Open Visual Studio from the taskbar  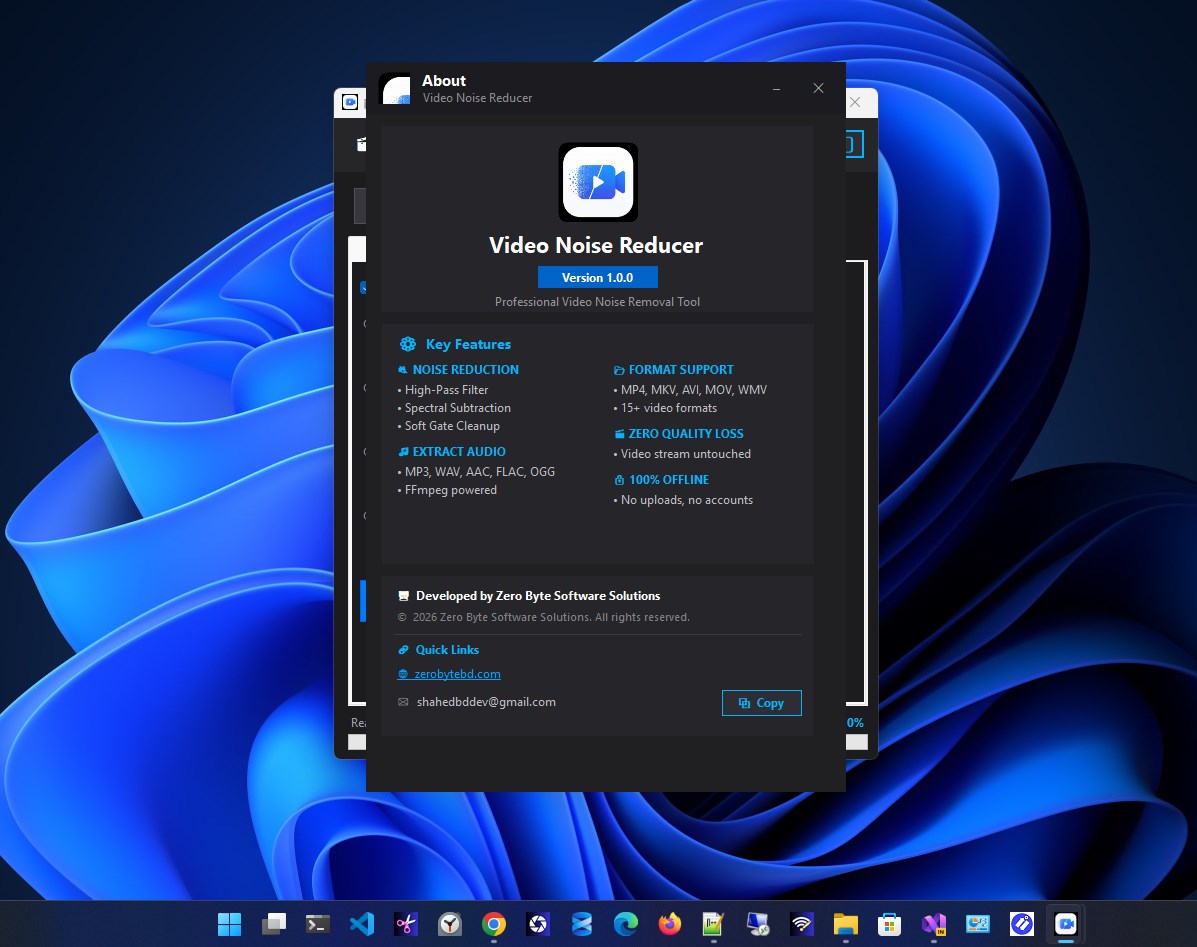934,924
